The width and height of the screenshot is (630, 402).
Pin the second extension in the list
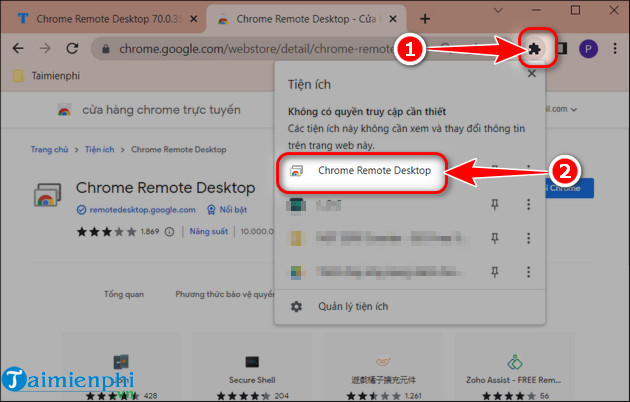(495, 205)
